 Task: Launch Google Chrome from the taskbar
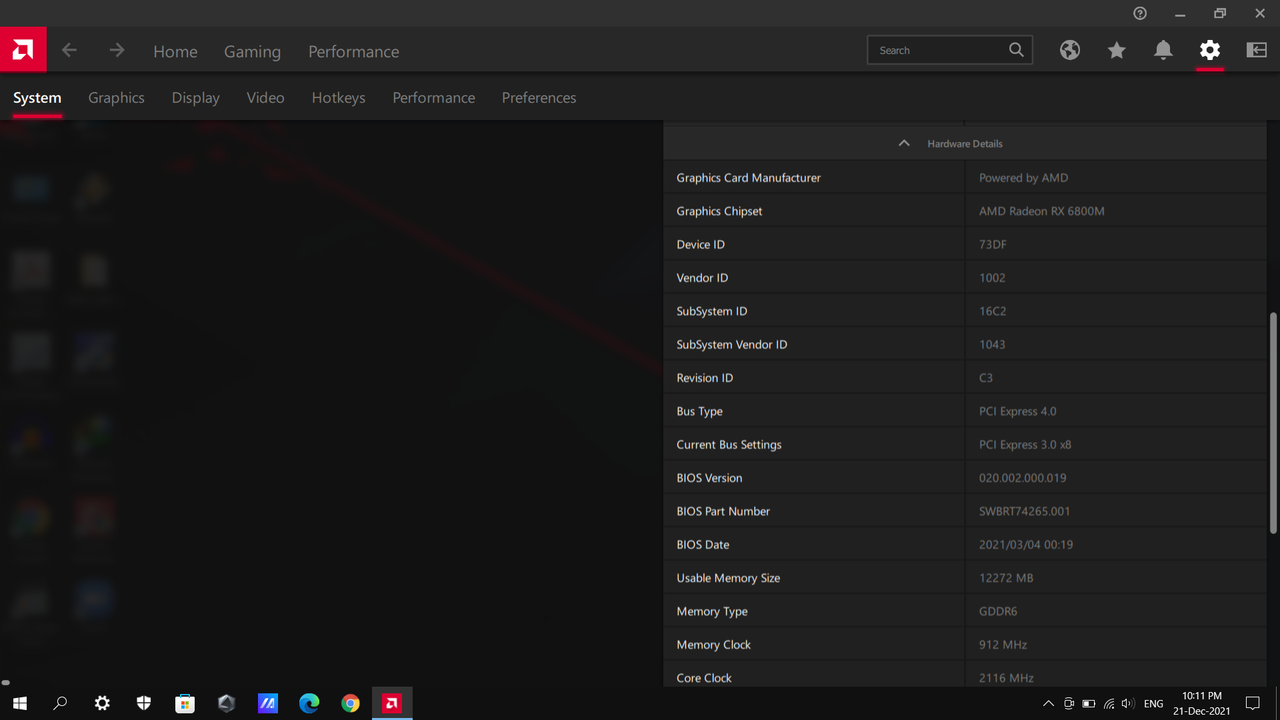coord(350,703)
